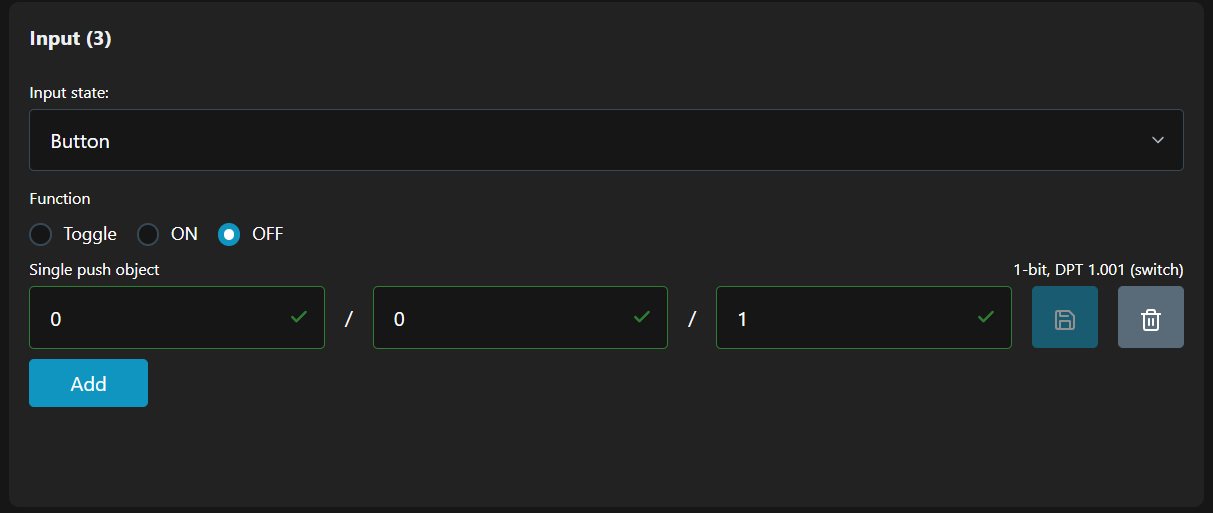Click the green checkmark in the third address field

(985, 317)
